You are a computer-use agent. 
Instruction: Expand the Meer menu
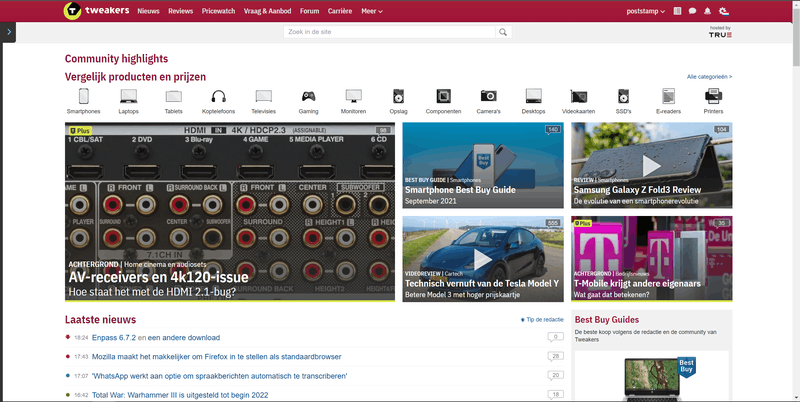[371, 11]
